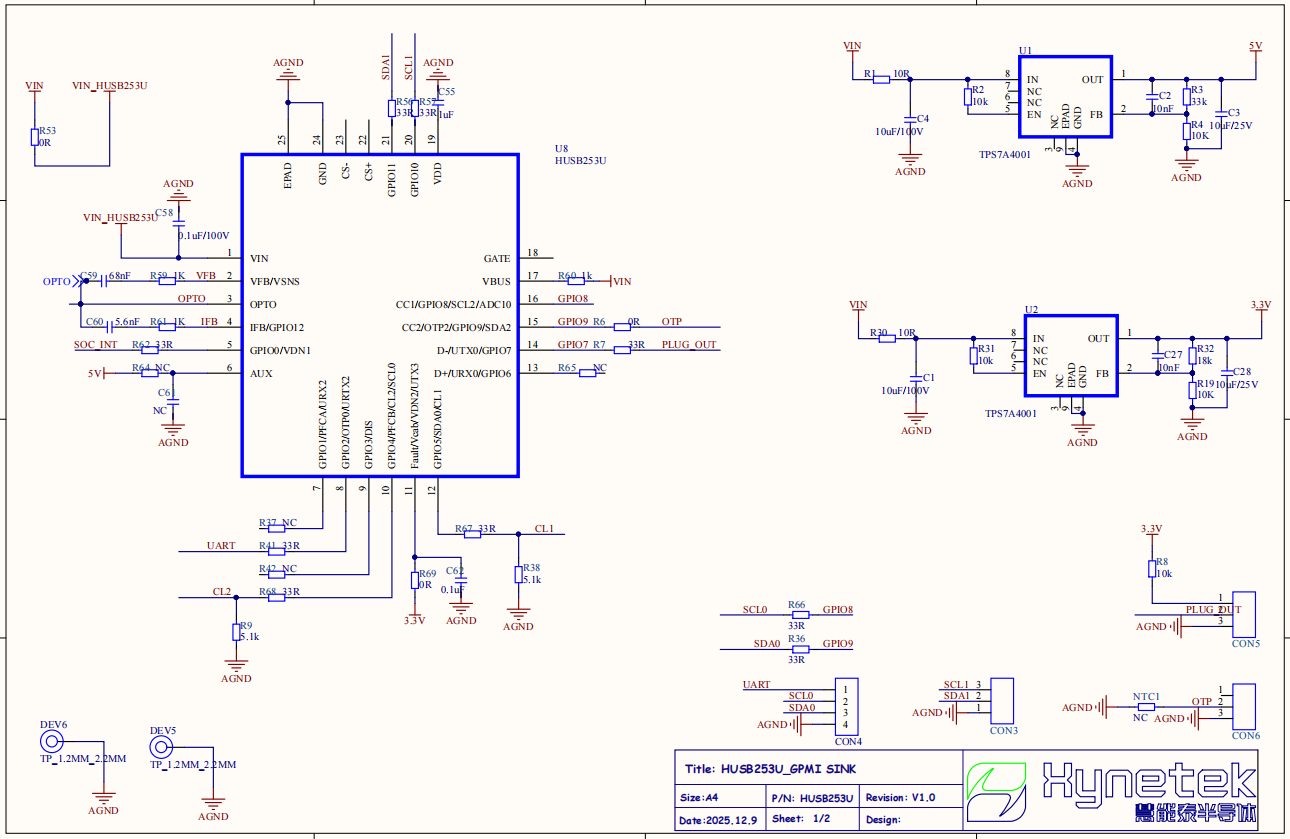Select the Revision V1.0 field
Screen dimensions: 1290x839
[x=900, y=798]
